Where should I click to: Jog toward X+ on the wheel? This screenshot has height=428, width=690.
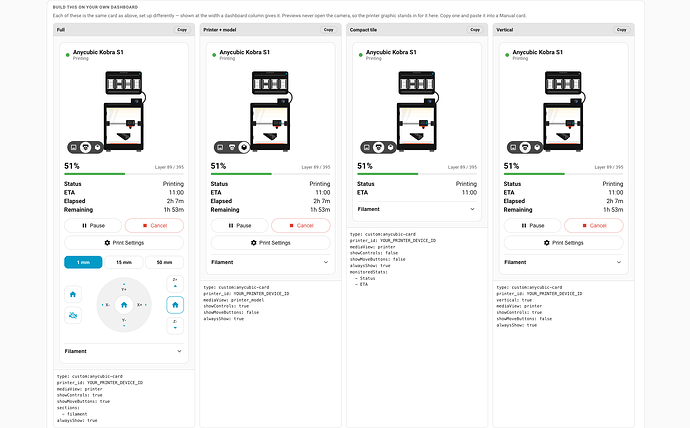142,304
